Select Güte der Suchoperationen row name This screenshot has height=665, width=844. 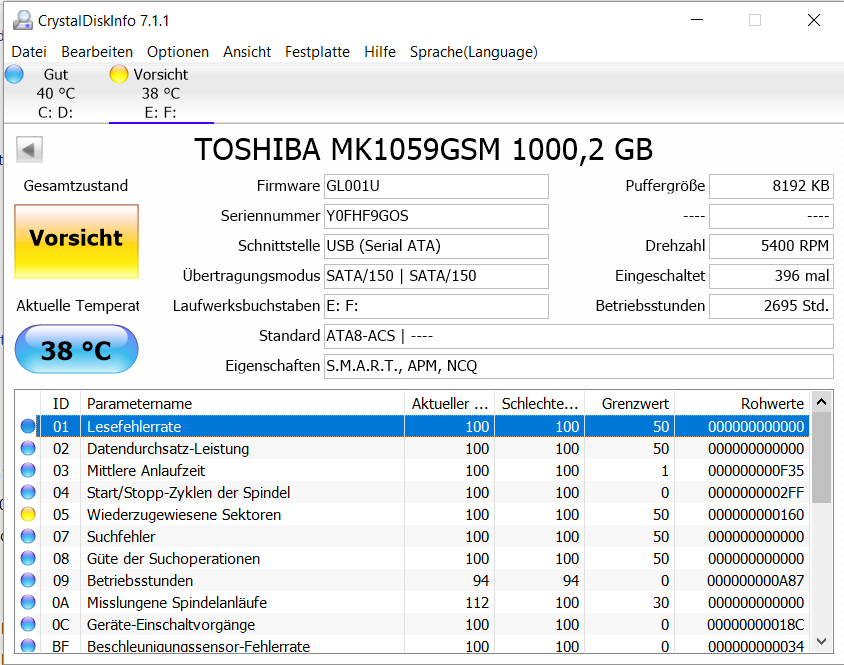coord(173,559)
